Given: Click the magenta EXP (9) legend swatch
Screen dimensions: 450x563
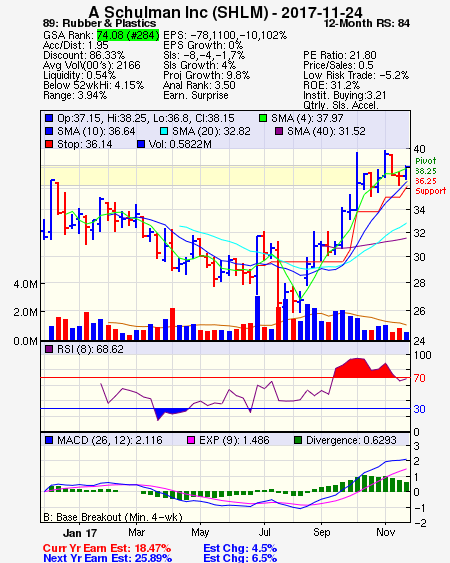Looking at the screenshot, I should point(191,440).
